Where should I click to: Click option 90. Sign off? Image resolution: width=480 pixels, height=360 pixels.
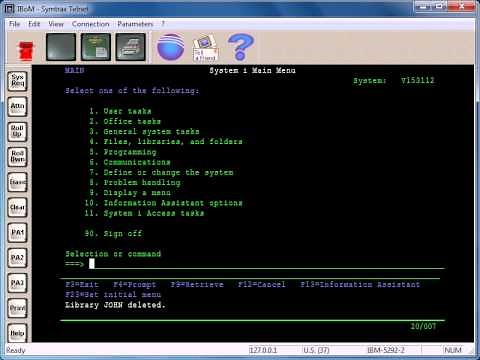(x=113, y=233)
